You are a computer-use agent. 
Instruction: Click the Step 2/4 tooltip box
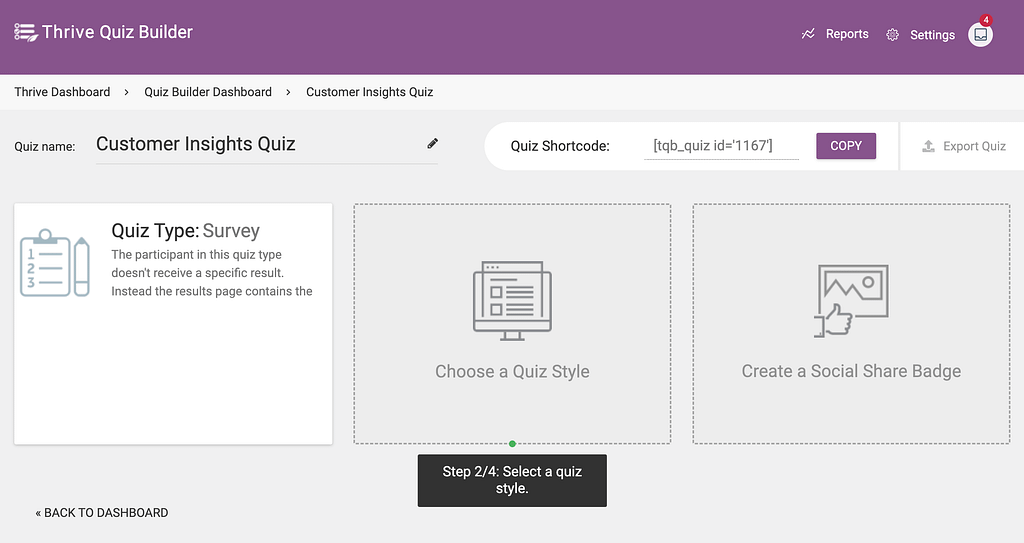coord(512,480)
